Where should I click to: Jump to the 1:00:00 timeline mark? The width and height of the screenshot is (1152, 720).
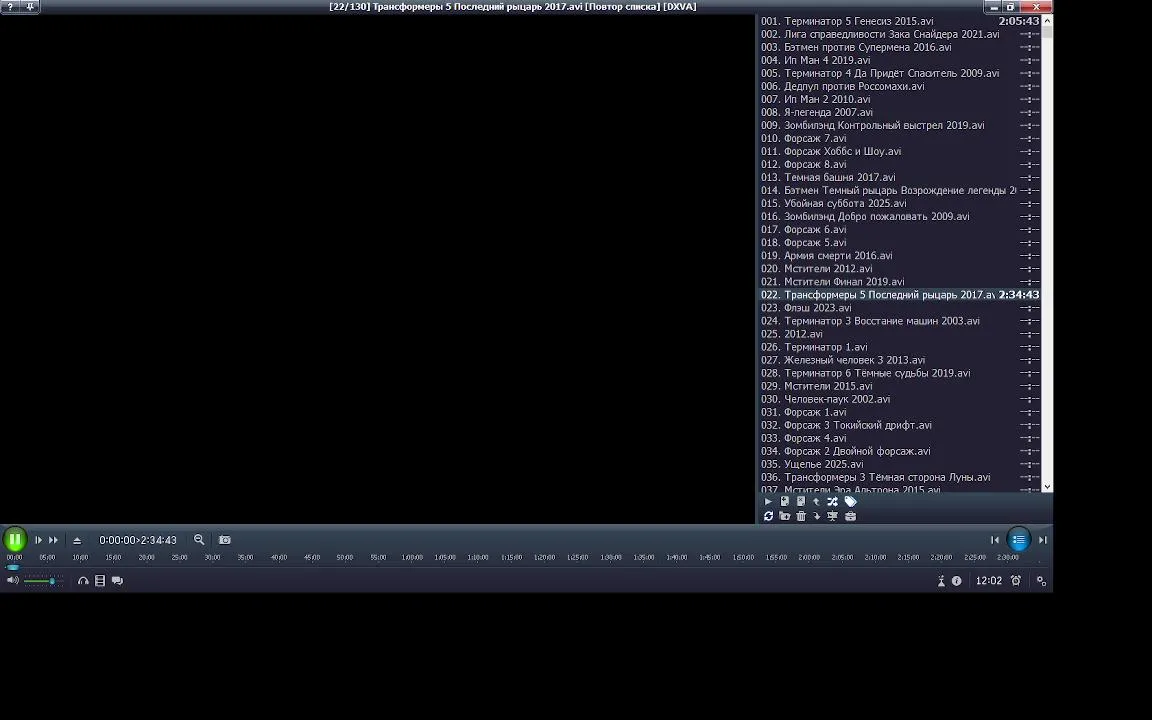412,558
